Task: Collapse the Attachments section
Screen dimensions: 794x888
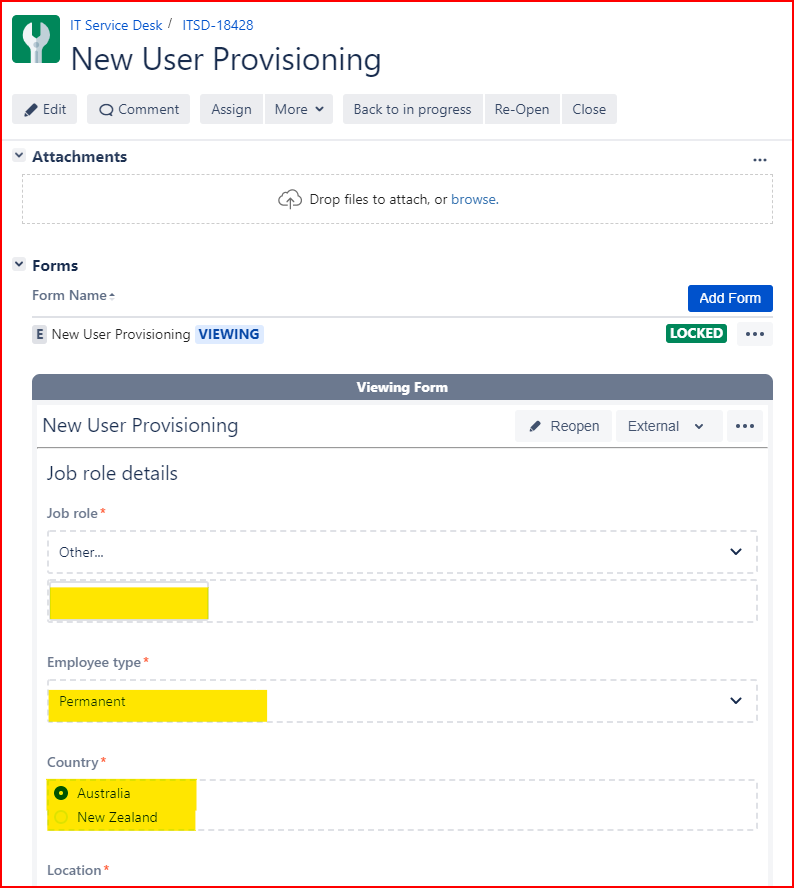Action: coord(19,155)
